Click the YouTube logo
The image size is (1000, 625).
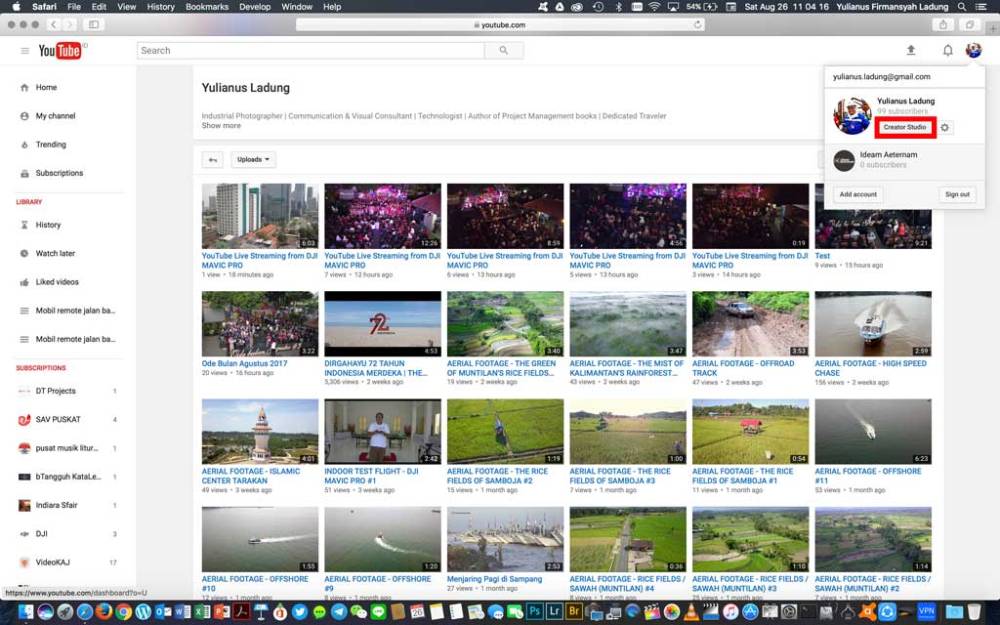pos(60,51)
